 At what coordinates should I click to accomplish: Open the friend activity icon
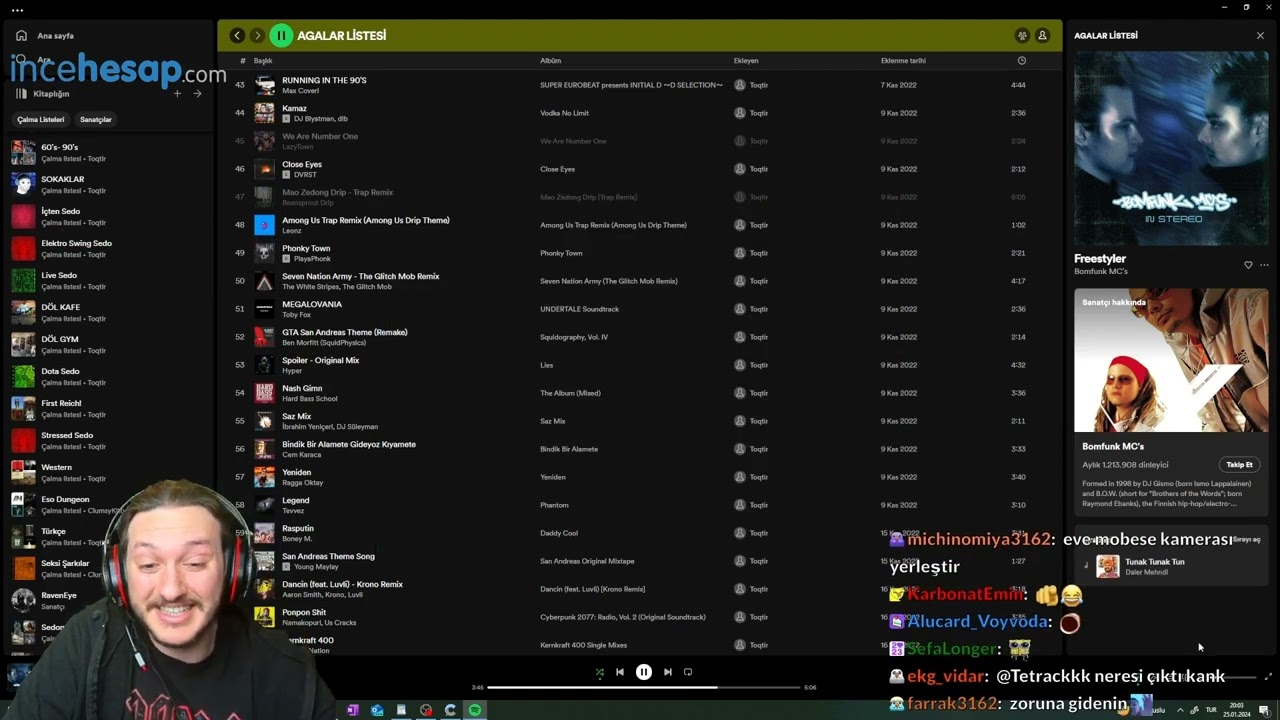(1022, 35)
